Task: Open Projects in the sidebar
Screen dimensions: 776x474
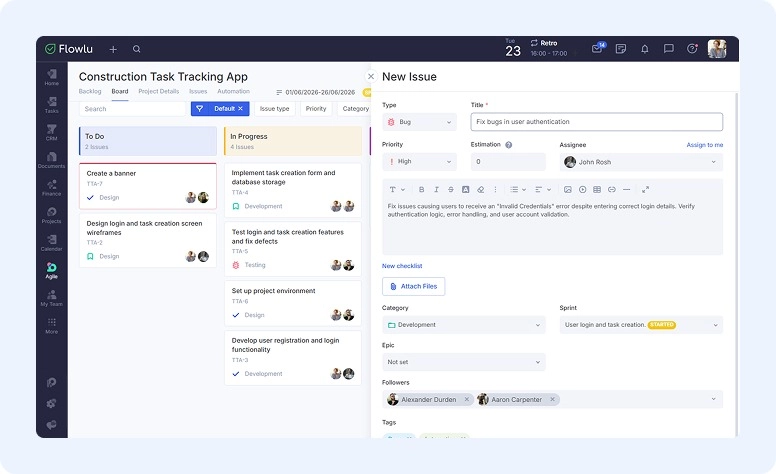Action: click(51, 215)
